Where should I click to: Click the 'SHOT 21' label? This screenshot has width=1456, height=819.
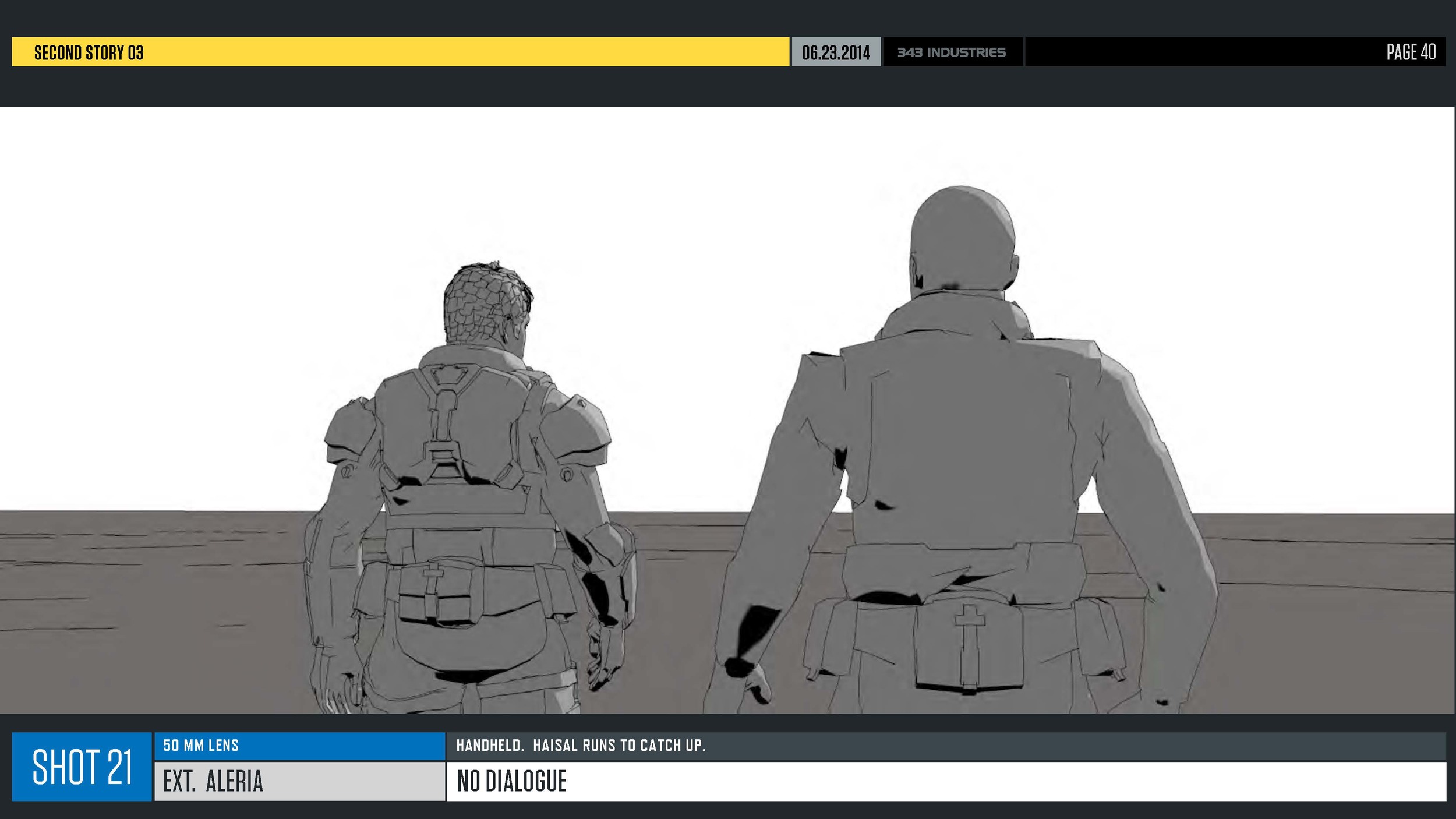[x=82, y=767]
